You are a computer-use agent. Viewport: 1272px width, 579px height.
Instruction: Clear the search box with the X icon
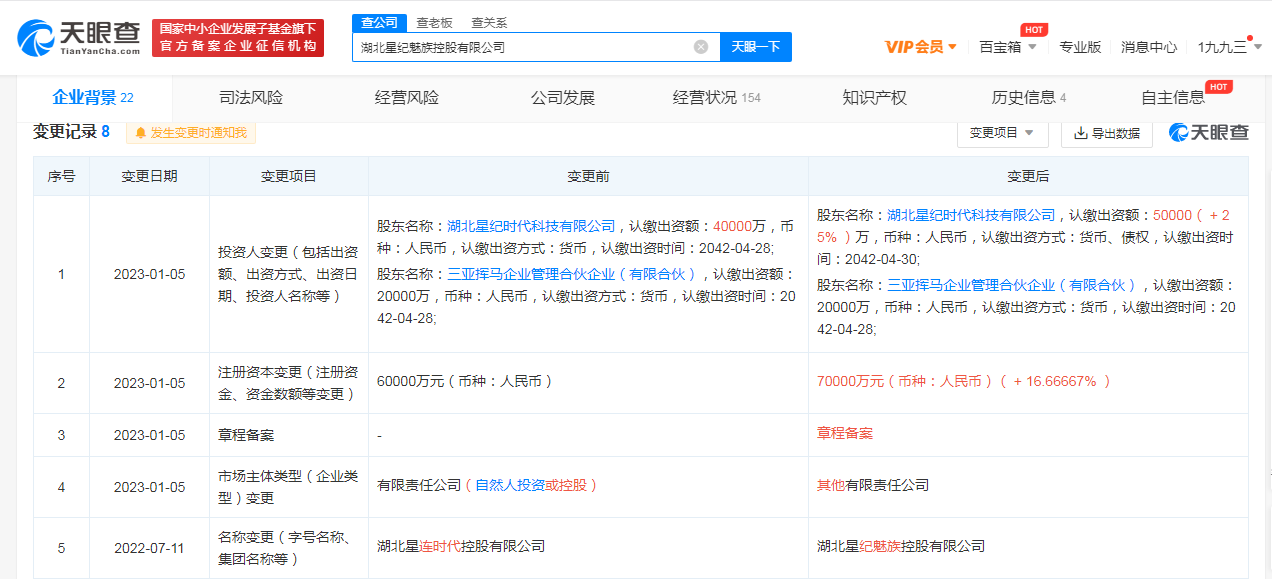[701, 47]
